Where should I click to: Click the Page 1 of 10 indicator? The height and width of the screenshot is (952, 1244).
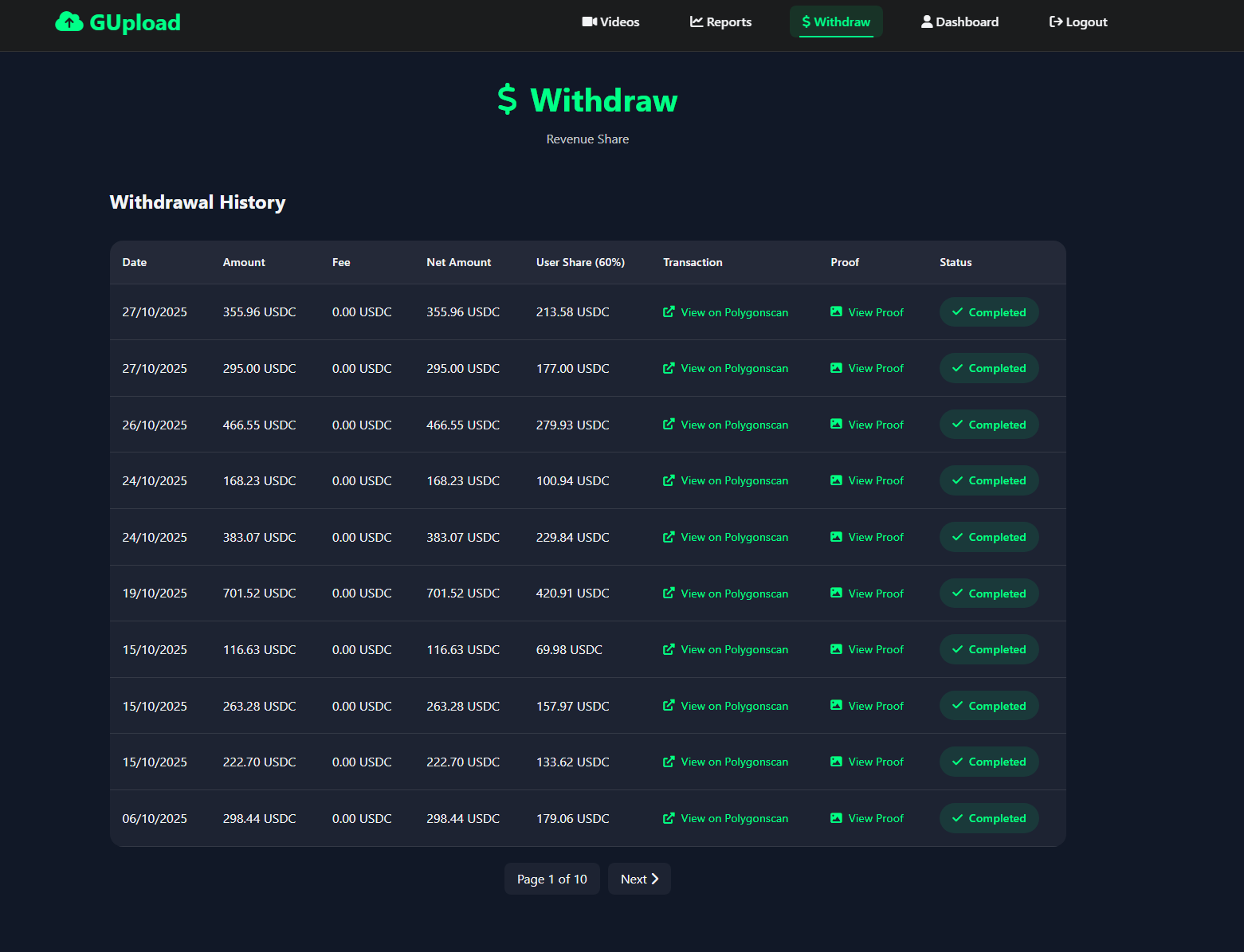pyautogui.click(x=551, y=879)
